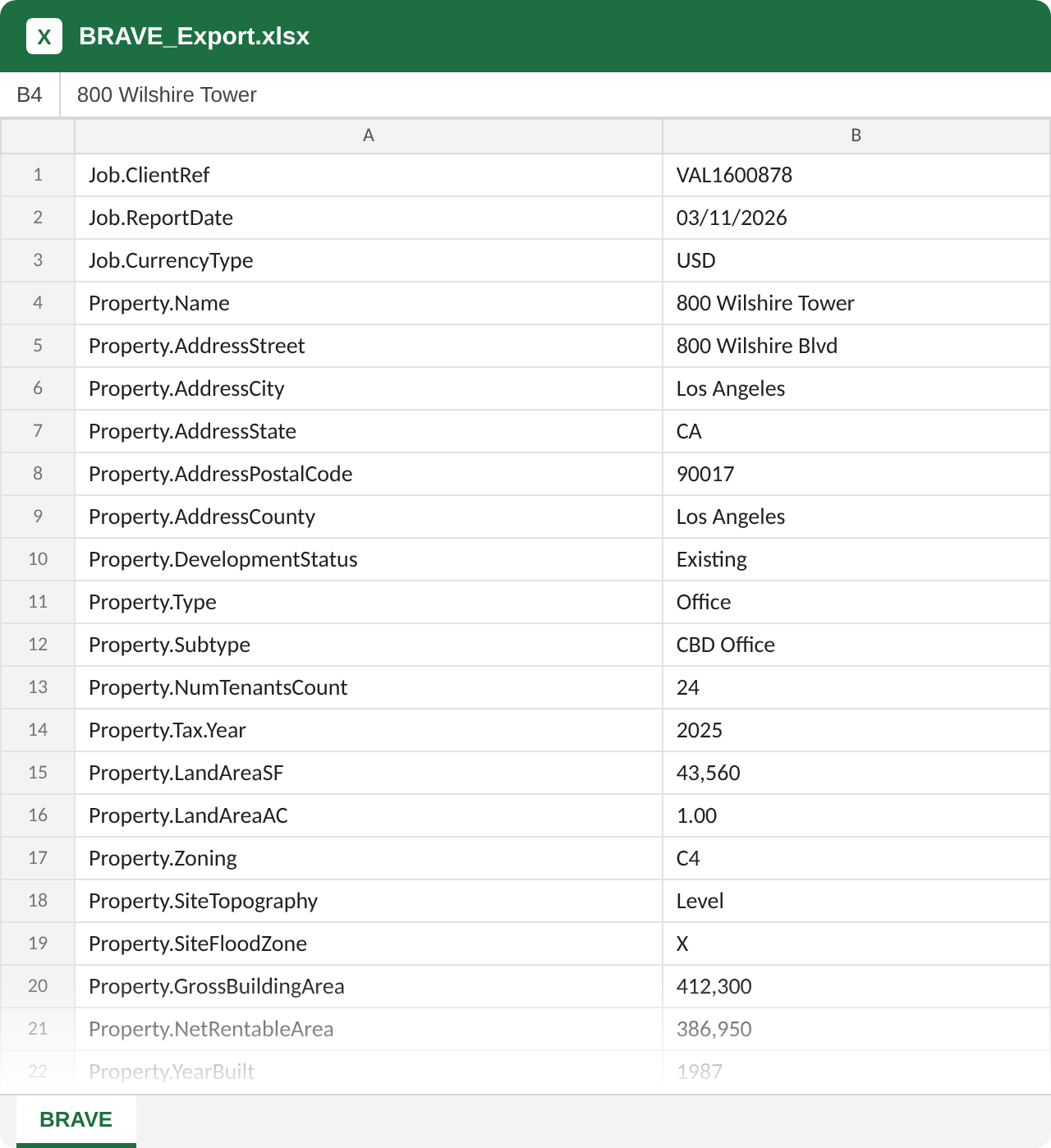Click the Property.NumTenantsCount cell

tap(369, 687)
